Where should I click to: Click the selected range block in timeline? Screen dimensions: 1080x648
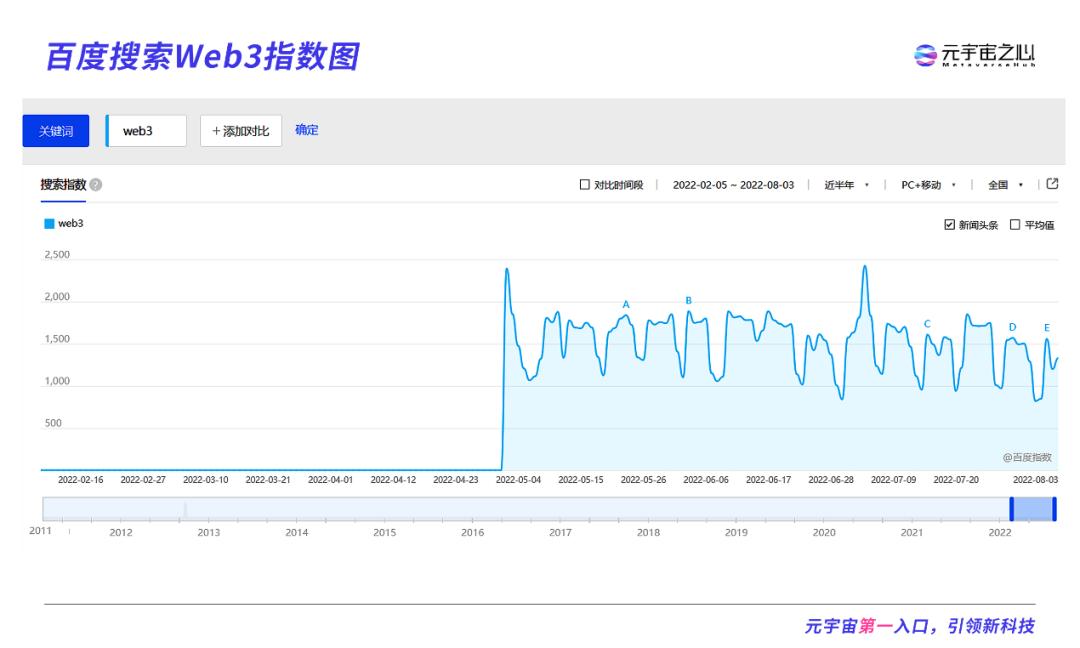click(x=1033, y=509)
